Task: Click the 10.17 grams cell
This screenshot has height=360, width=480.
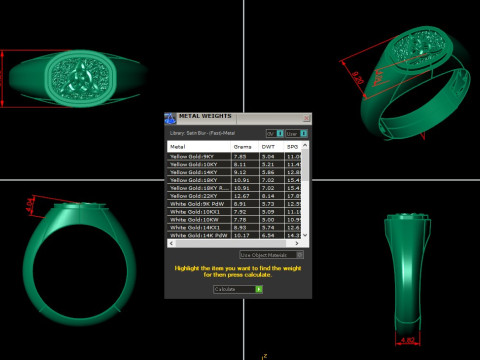Action: 245,235
